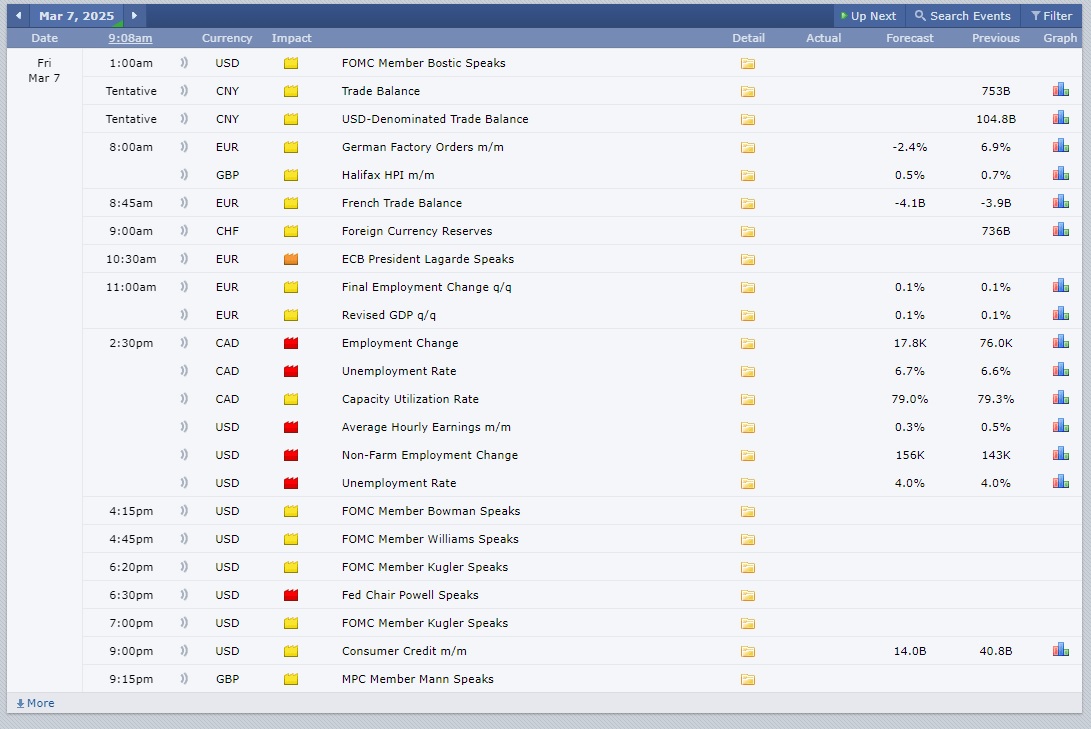Screen dimensions: 1091x729
Task: Open detail folder for ECB President Lagarde Speaks
Action: click(748, 259)
